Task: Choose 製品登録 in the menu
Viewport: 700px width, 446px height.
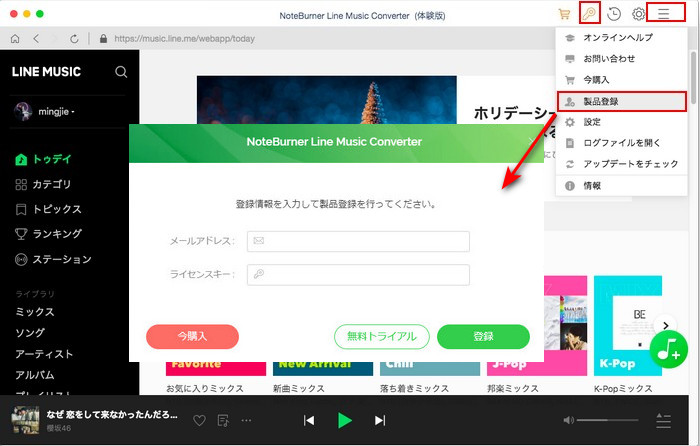Action: pyautogui.click(x=621, y=101)
